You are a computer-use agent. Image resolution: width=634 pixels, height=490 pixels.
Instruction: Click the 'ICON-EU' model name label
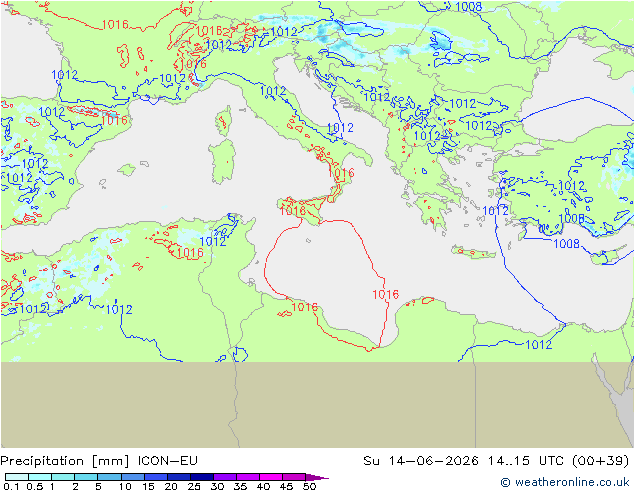pyautogui.click(x=167, y=461)
